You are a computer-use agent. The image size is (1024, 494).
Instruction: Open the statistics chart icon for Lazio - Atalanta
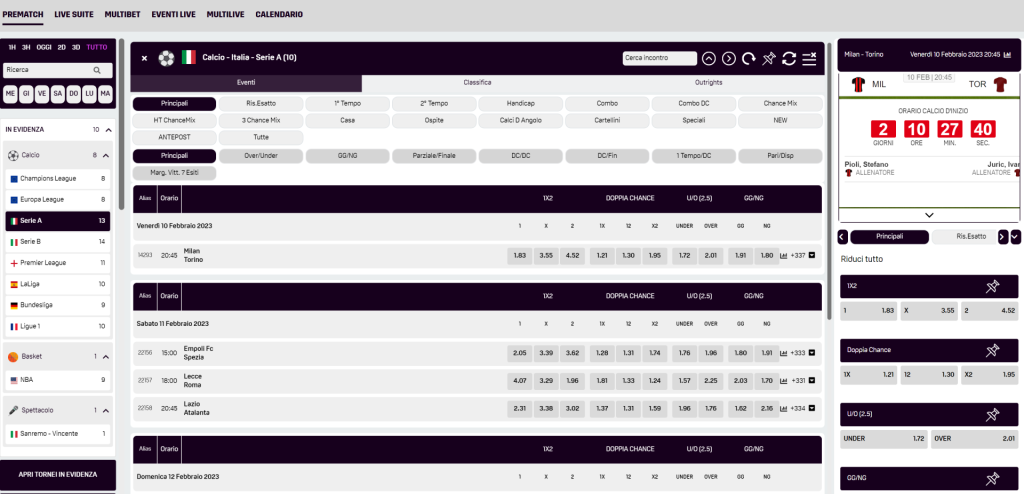(784, 408)
